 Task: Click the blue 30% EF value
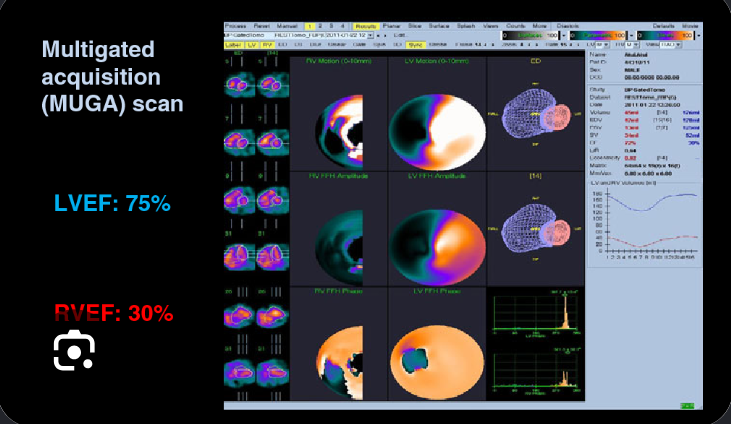click(x=693, y=143)
